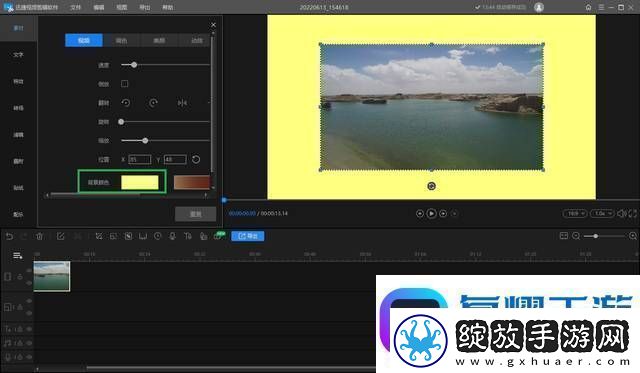Open the 1.0x playback speed dropdown
The image size is (640, 373).
point(602,213)
